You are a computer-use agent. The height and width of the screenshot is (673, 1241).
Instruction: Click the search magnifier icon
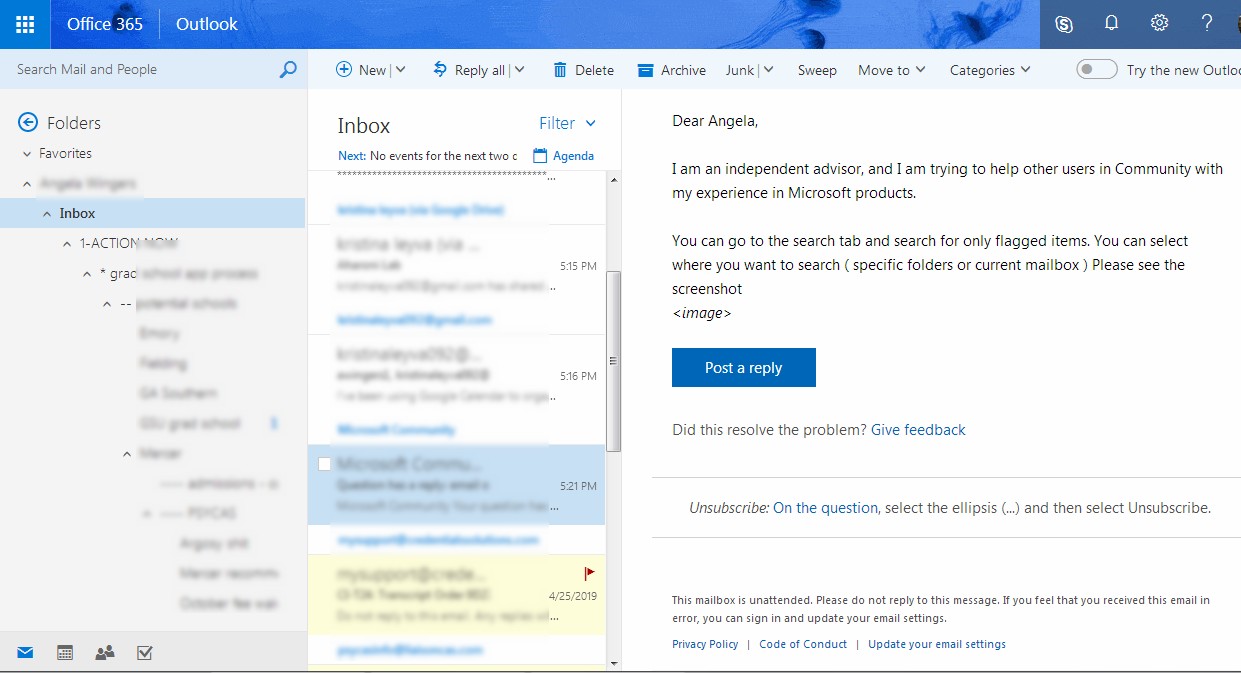tap(288, 69)
